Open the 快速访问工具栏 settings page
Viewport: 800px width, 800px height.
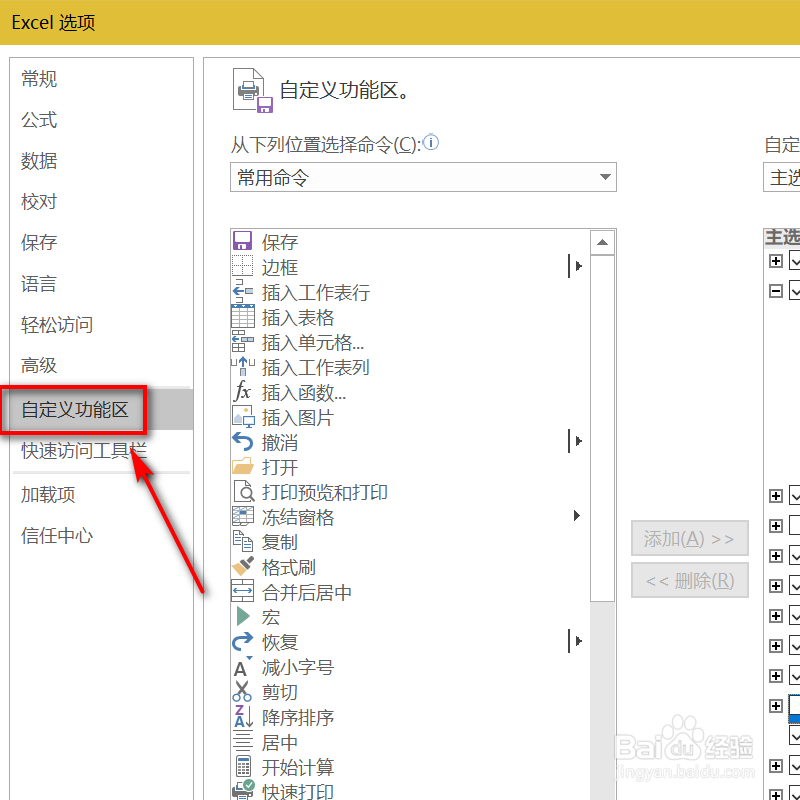(82, 451)
